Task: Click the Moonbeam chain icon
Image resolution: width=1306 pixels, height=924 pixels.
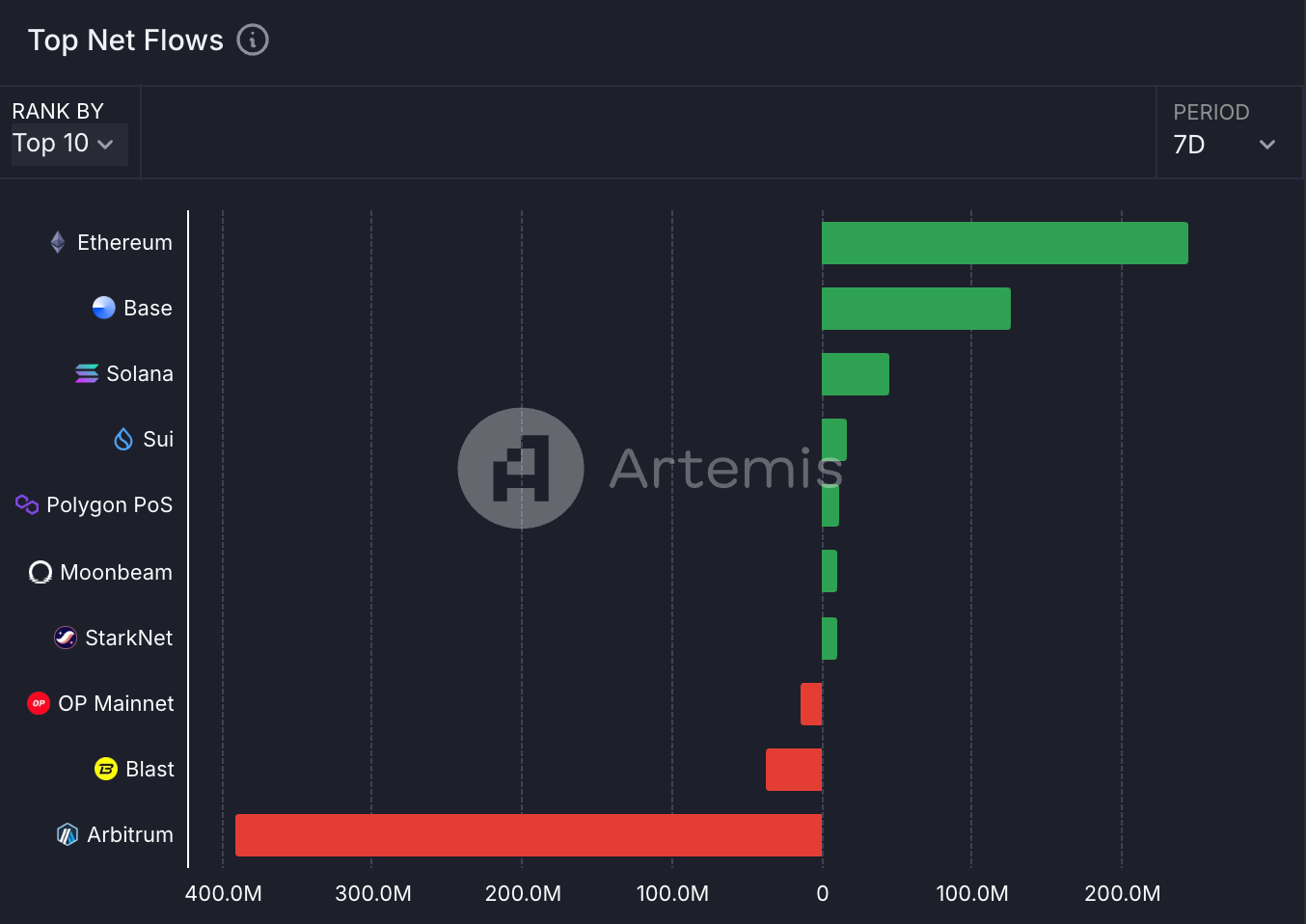Action: click(x=41, y=572)
